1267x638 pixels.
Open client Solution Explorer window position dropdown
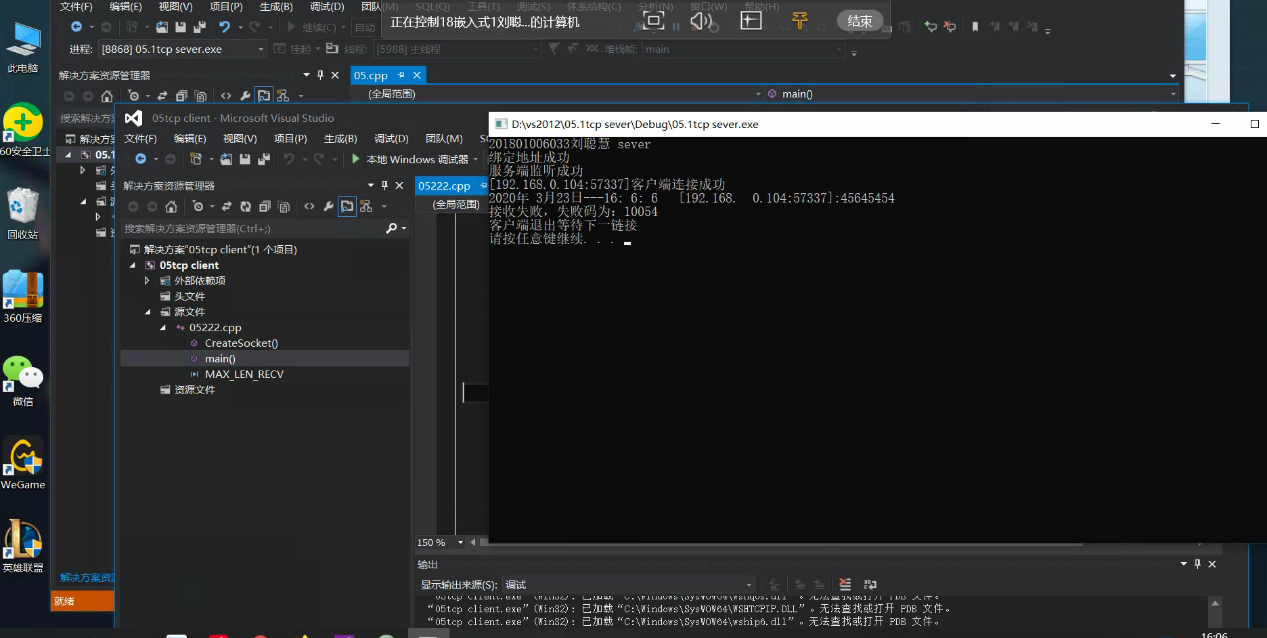(369, 185)
